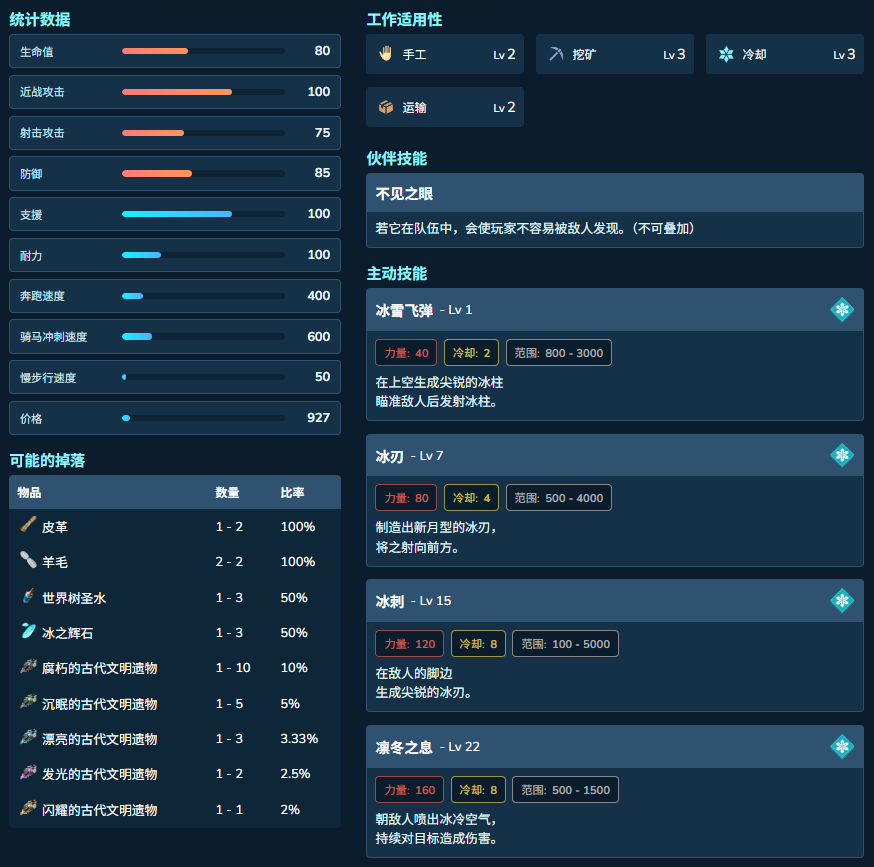Select the 挖矿 Lv 3 work card

coord(615,54)
